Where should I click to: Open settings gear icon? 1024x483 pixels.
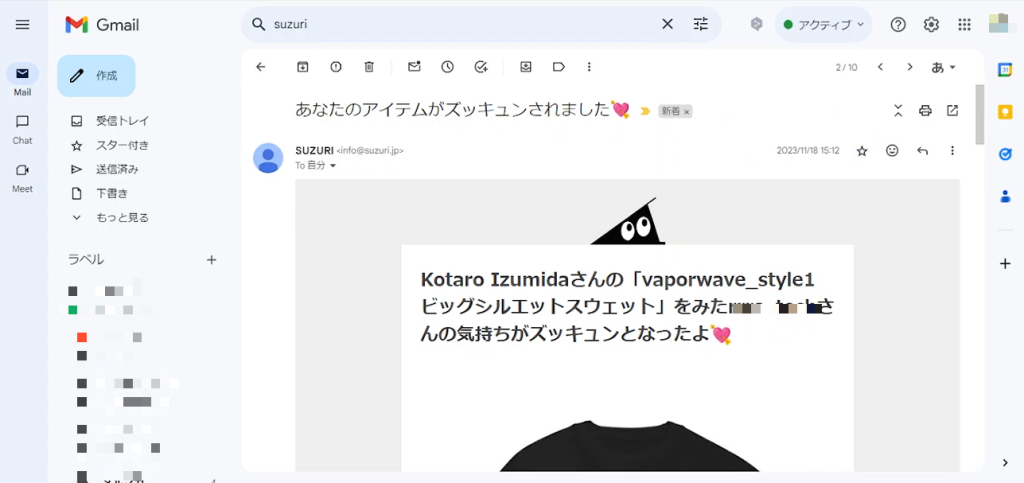931,25
